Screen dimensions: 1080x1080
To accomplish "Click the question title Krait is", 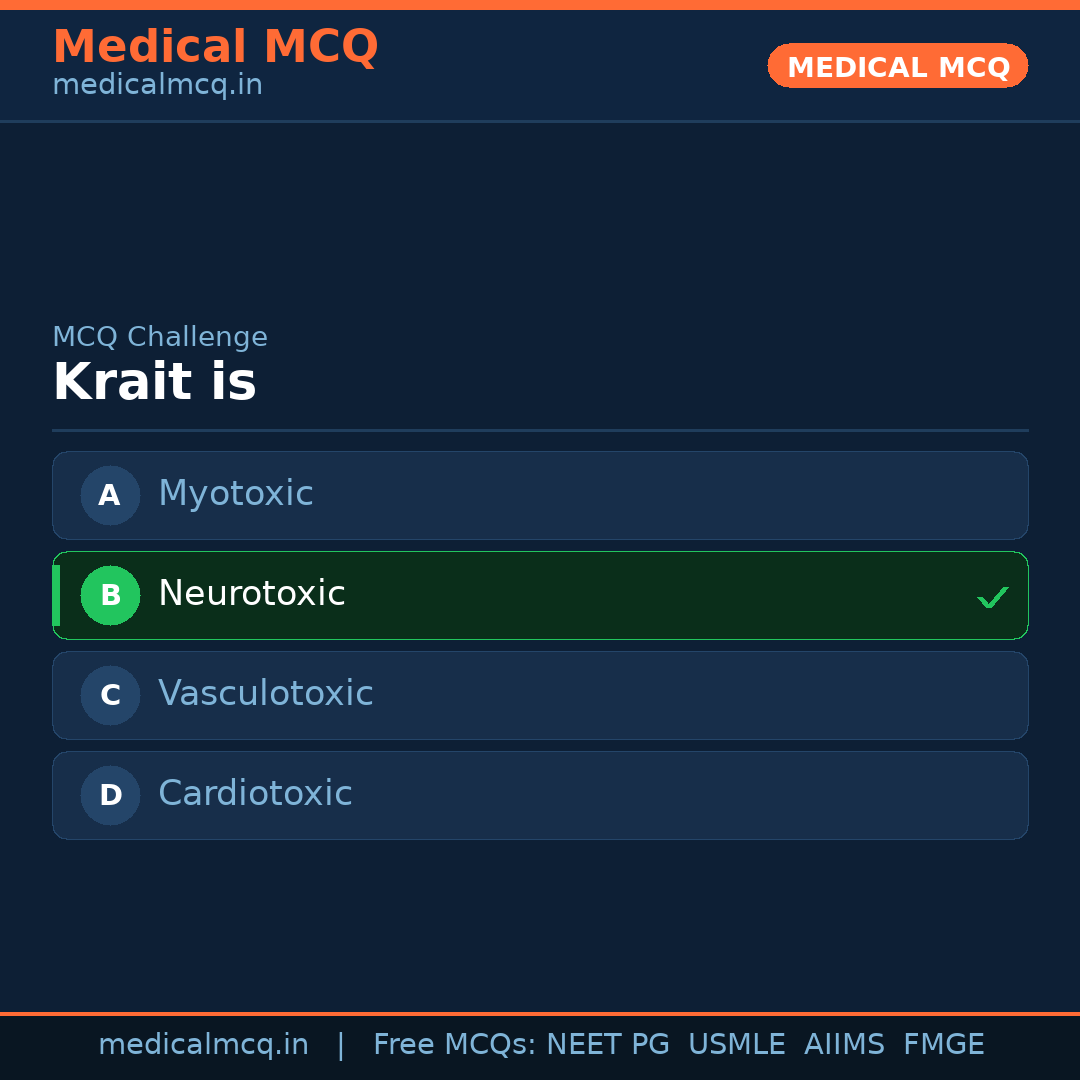I will point(155,381).
